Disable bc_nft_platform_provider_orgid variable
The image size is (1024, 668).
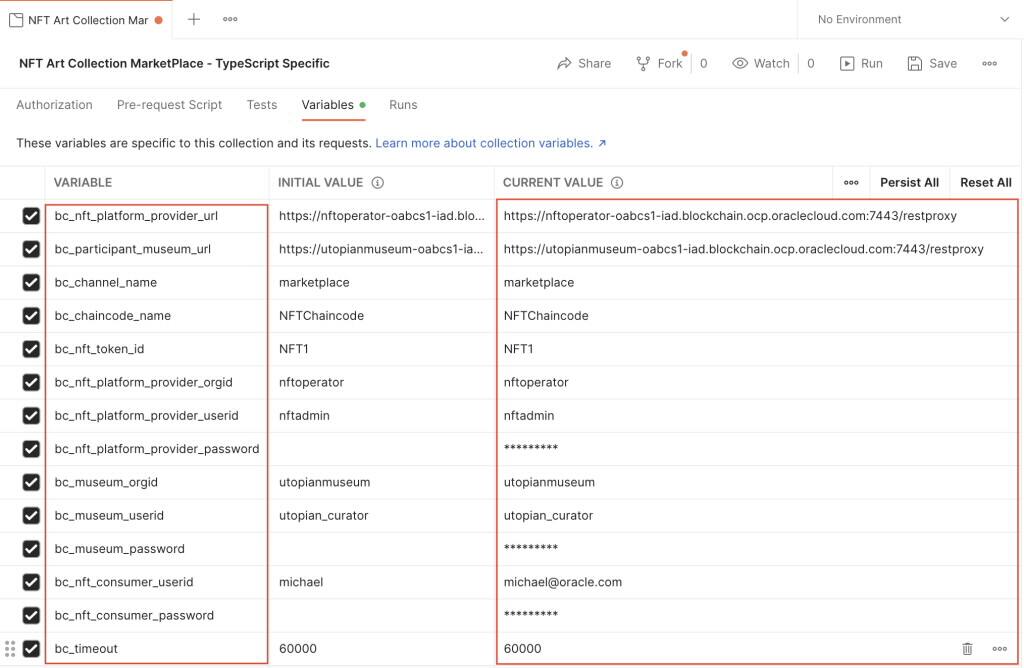click(x=31, y=382)
